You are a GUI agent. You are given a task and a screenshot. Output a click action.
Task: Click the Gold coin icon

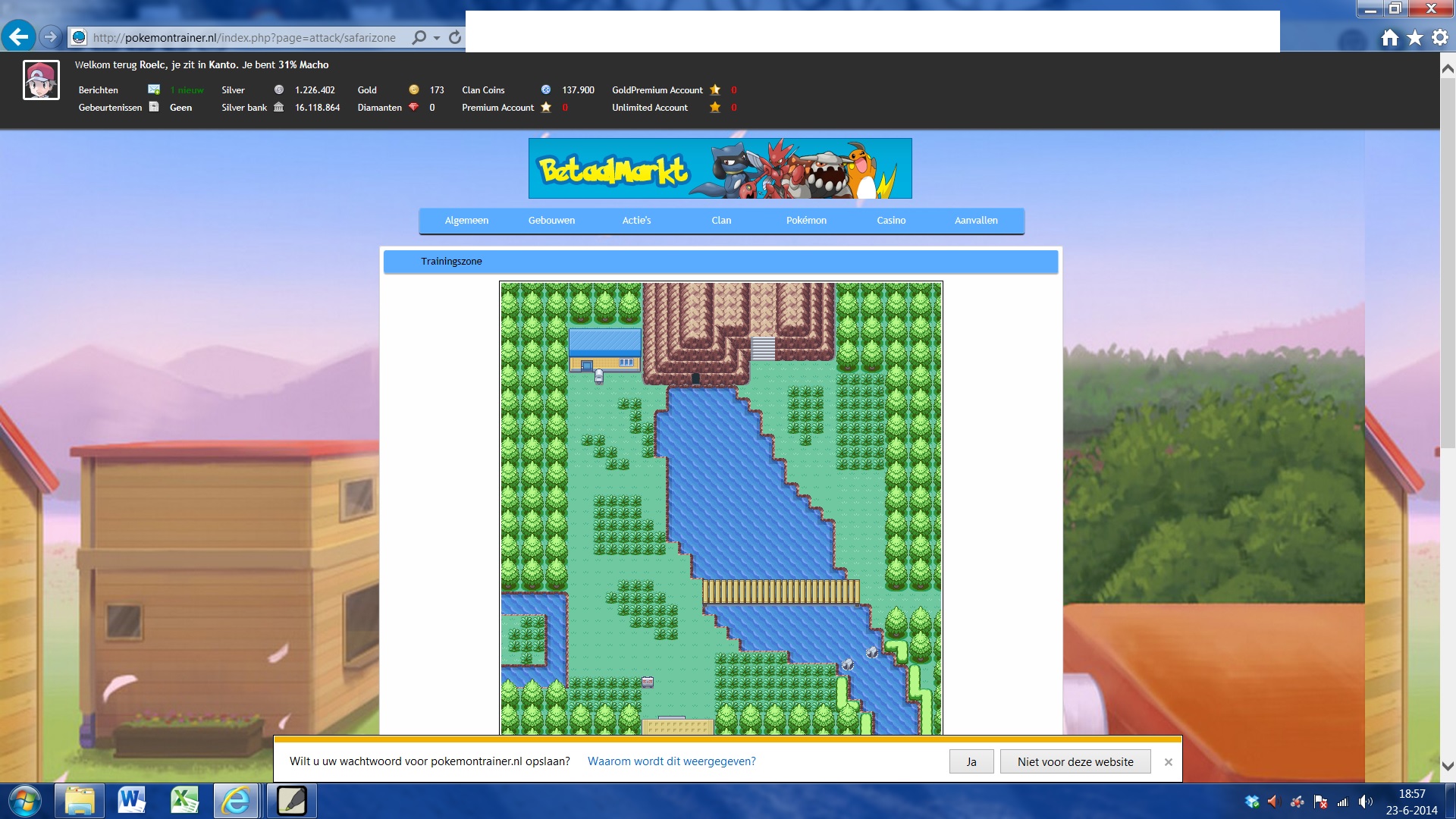pos(414,89)
